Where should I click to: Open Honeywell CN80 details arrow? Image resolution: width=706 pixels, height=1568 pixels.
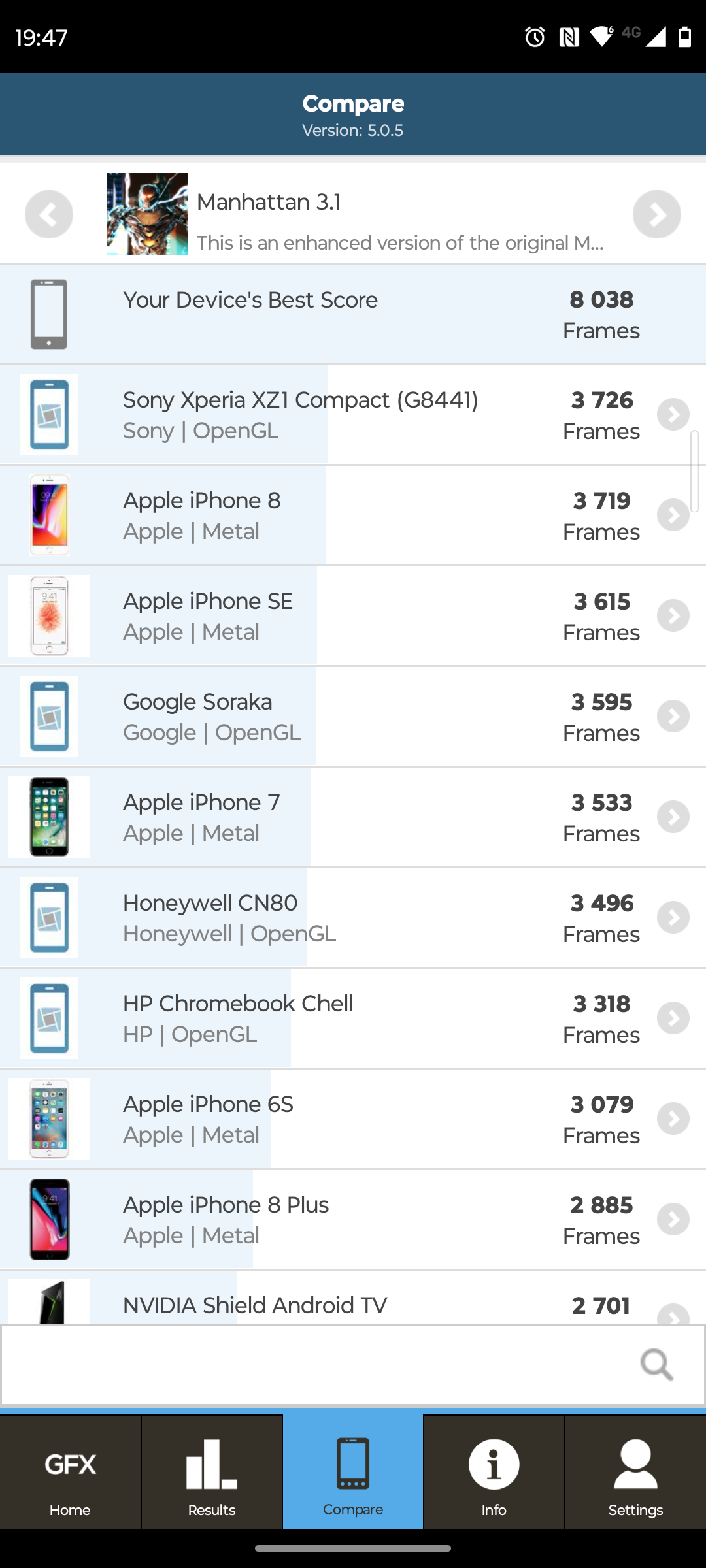coord(673,918)
